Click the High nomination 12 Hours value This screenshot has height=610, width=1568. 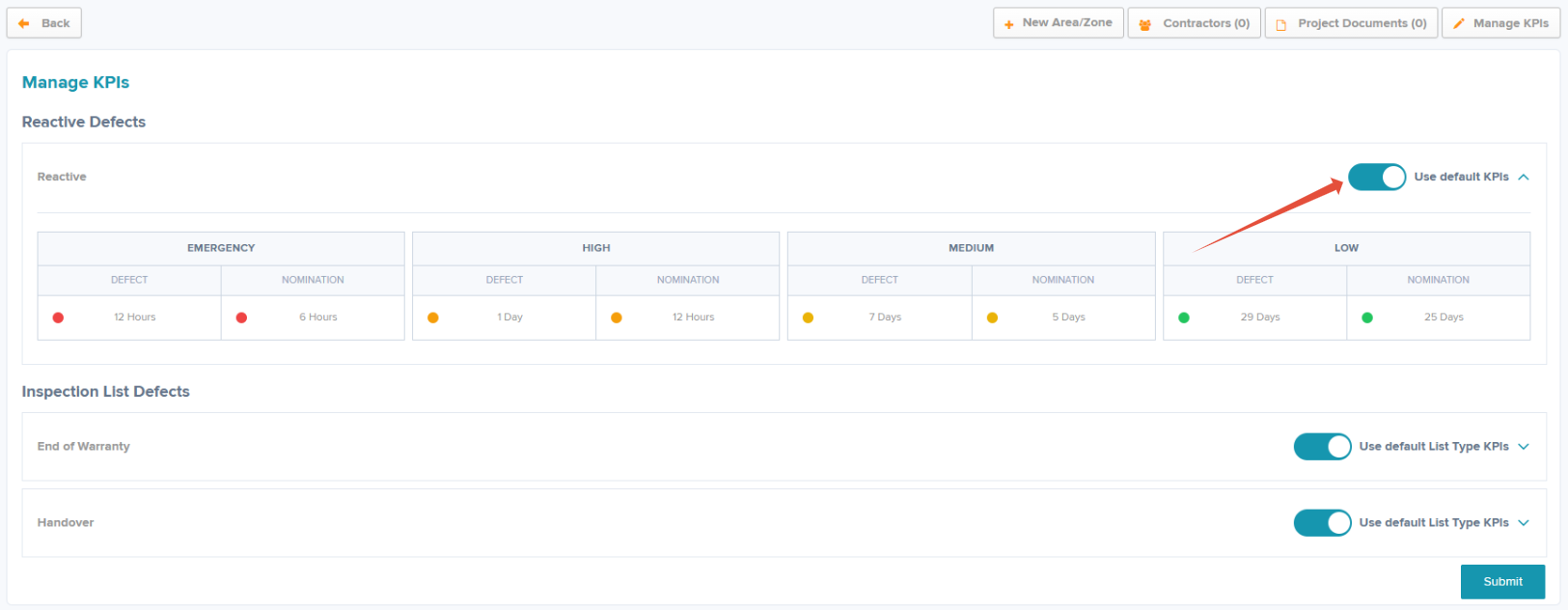(x=694, y=318)
